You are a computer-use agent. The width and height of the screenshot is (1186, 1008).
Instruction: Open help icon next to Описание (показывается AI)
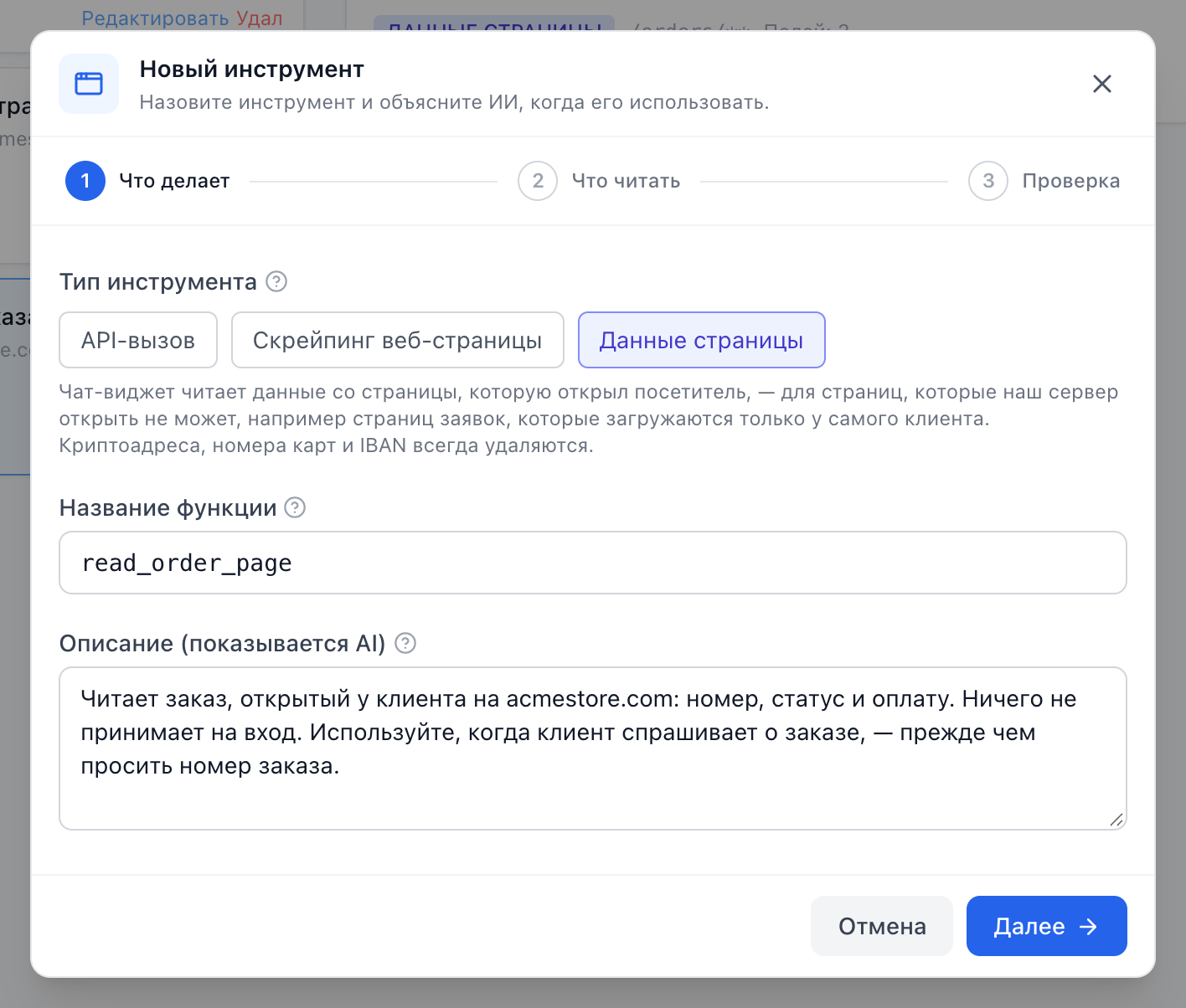click(x=405, y=643)
